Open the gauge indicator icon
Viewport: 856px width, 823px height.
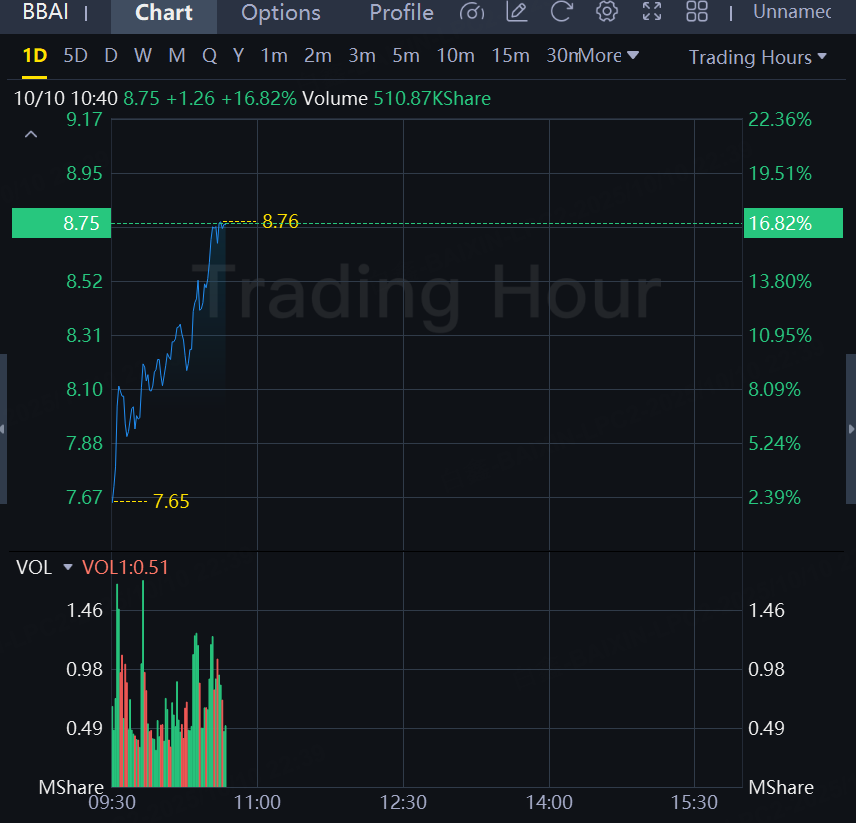(471, 12)
